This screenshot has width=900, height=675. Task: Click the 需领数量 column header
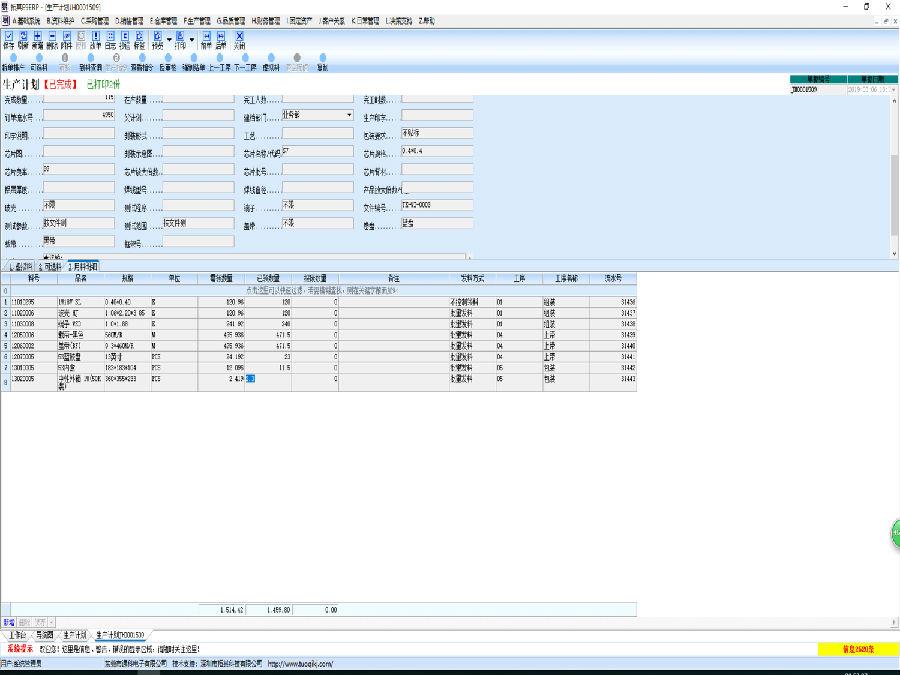pos(222,278)
